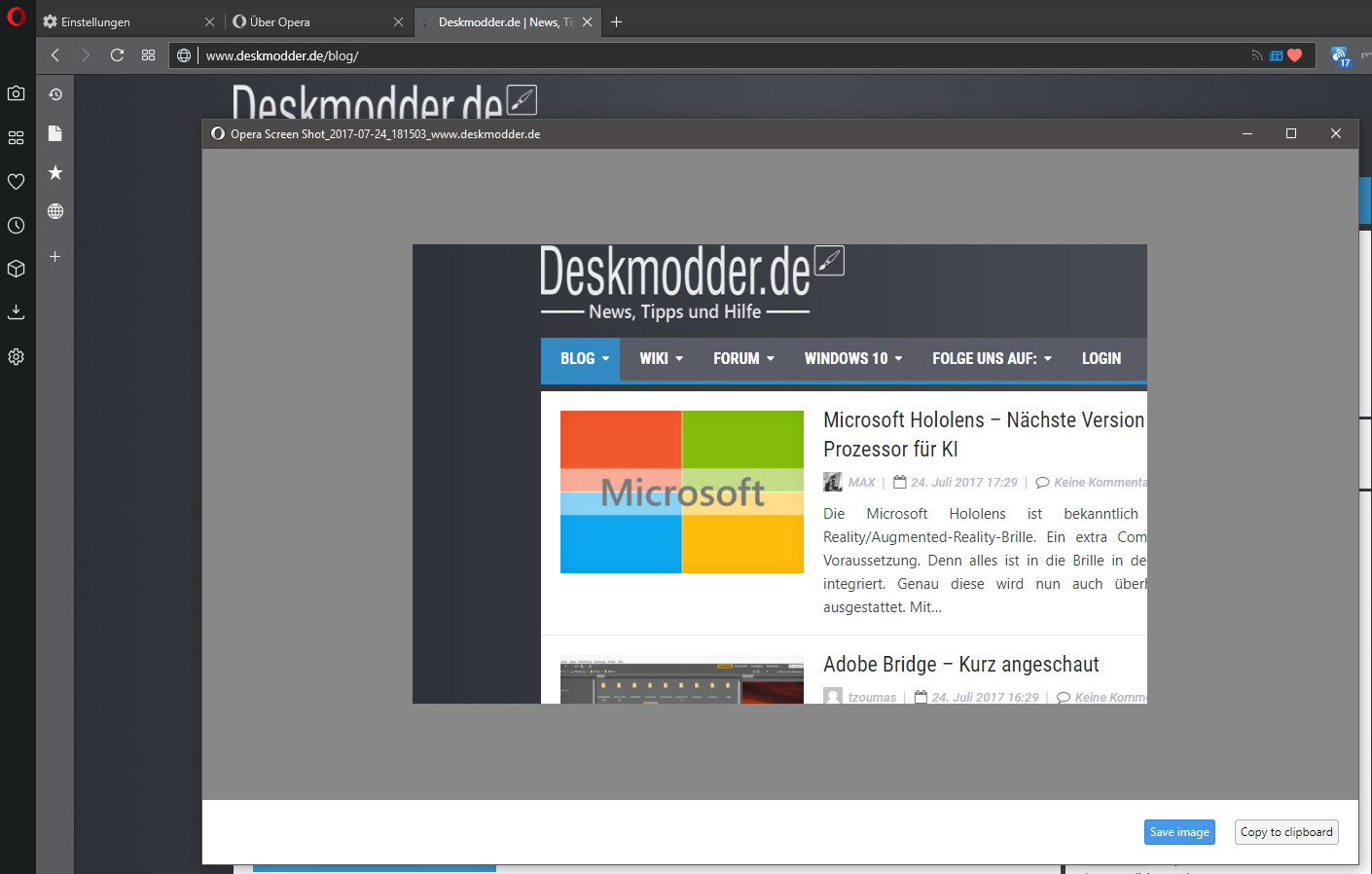
Task: Open a new tab with plus button
Action: [616, 22]
